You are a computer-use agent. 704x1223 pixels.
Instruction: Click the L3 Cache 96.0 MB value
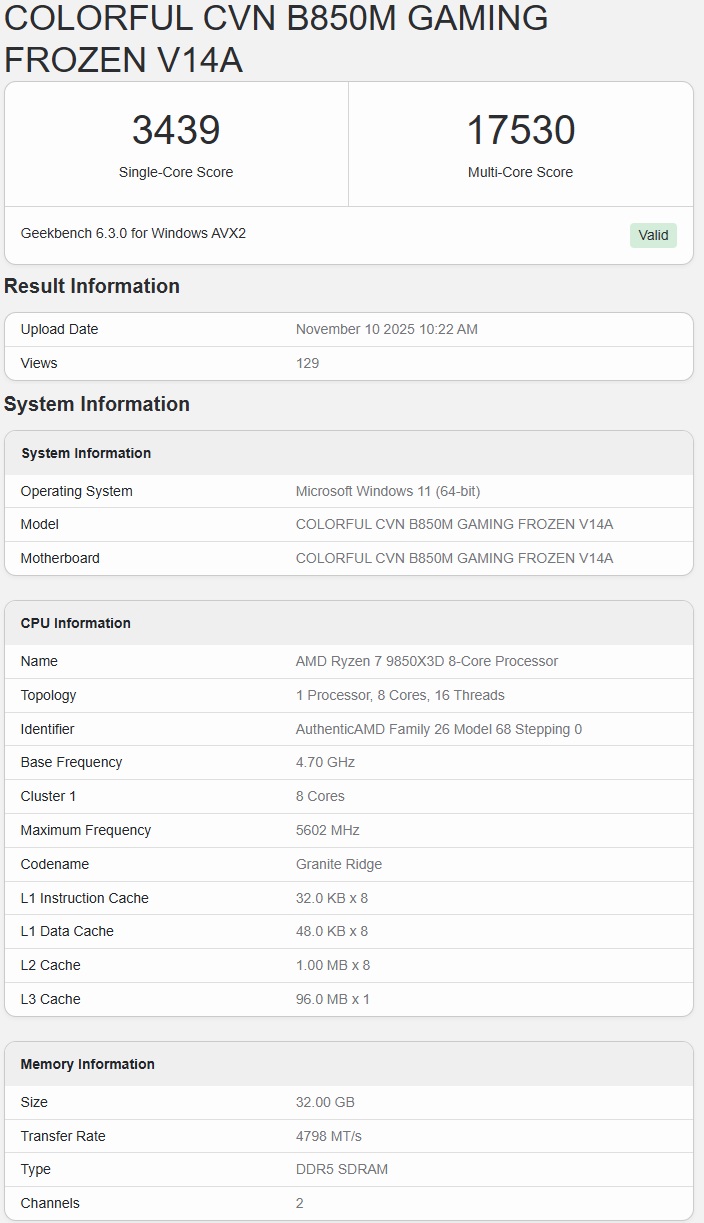[332, 999]
